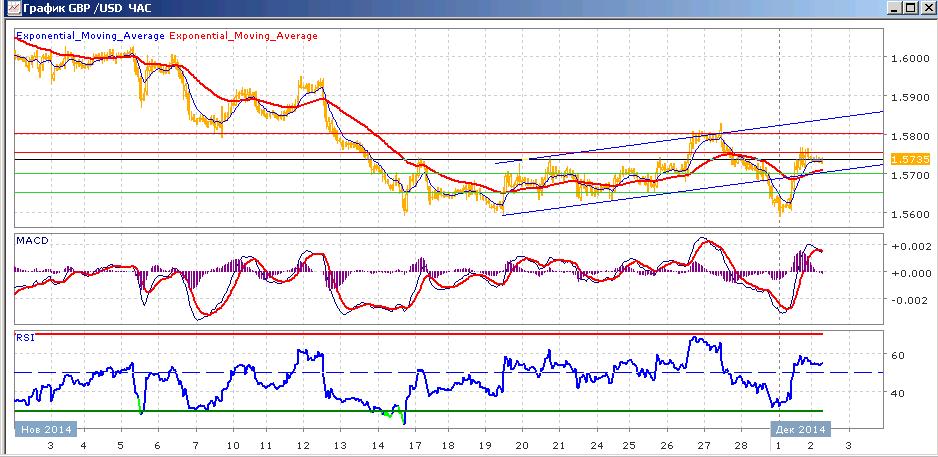Maximize the GBP/USD chart window
The image size is (938, 457).
909,8
